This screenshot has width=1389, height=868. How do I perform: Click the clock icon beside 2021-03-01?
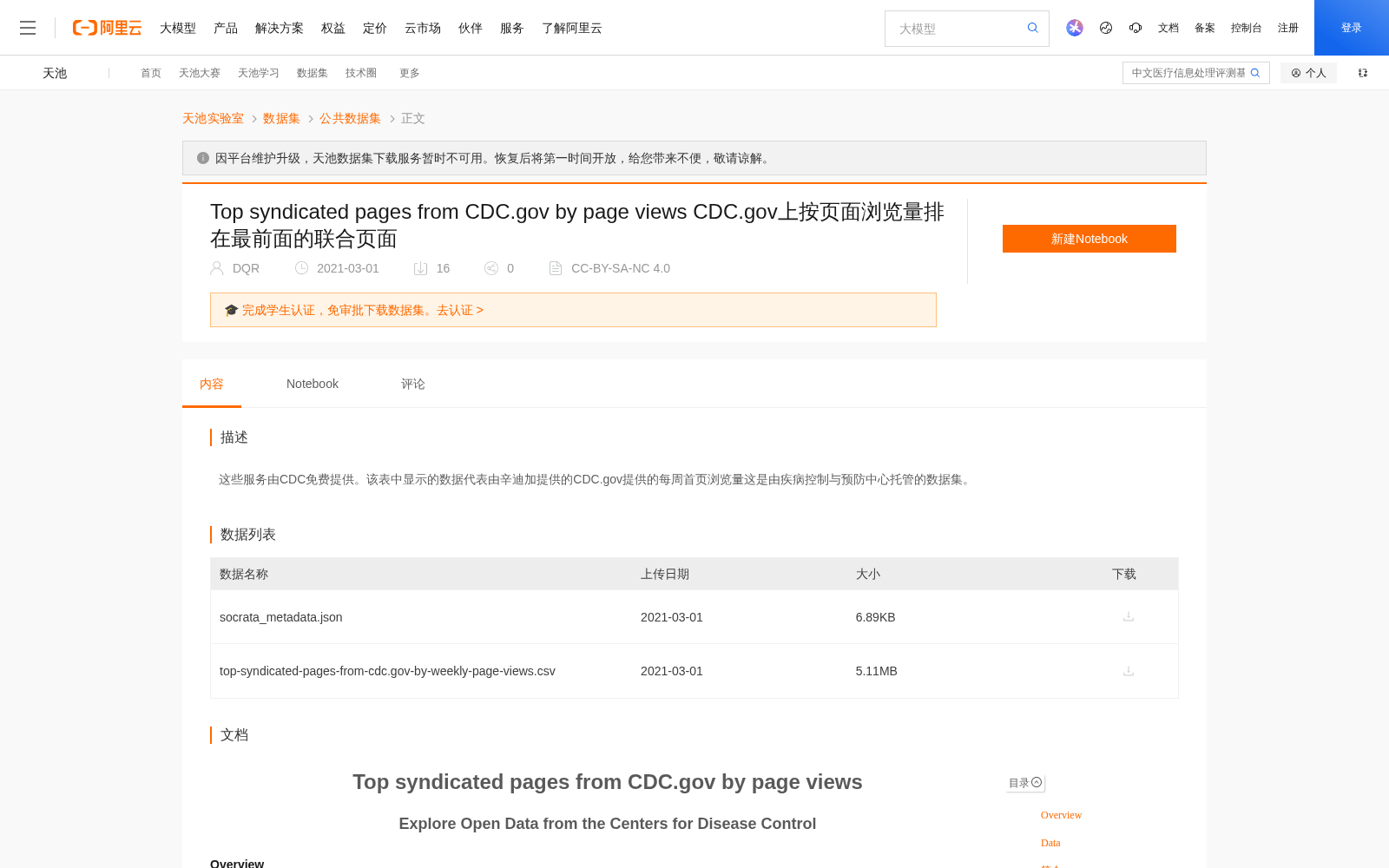[x=301, y=268]
